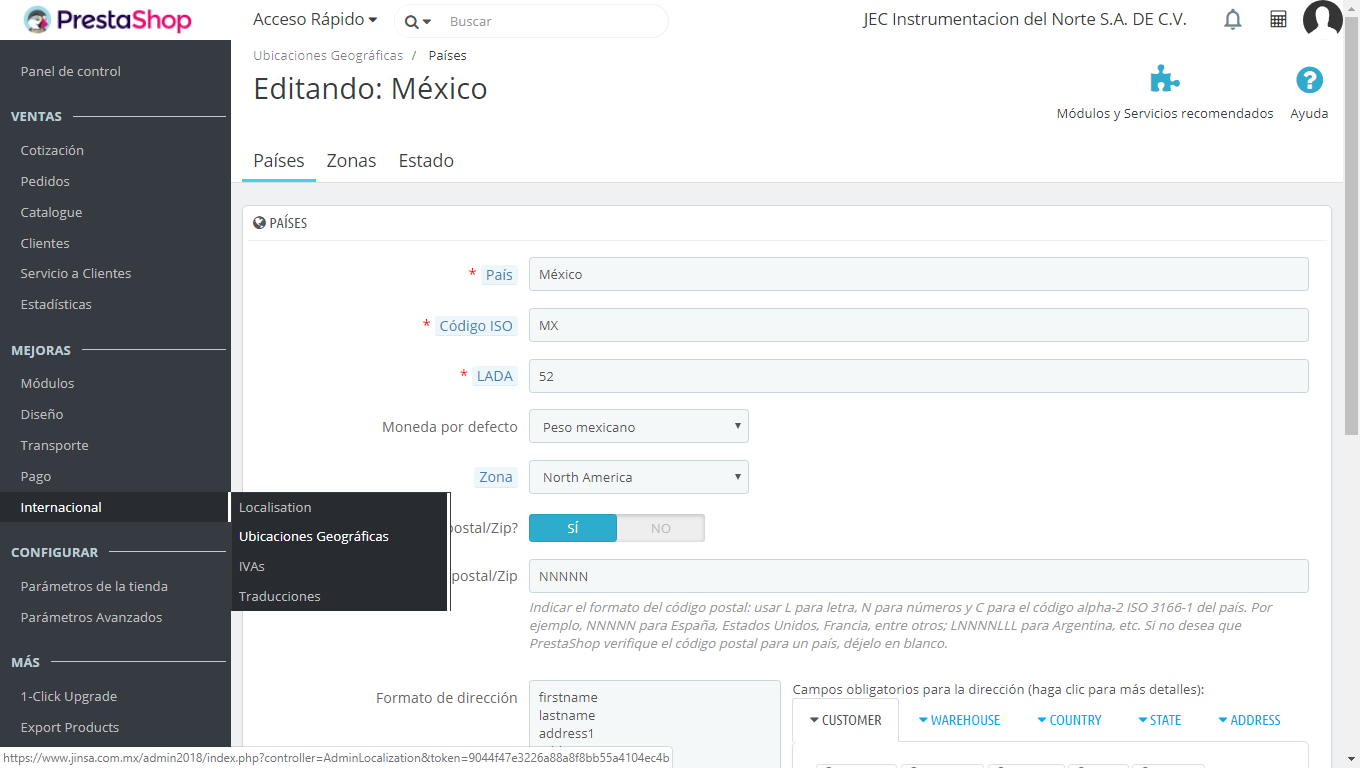Expand the ADDRESS address fields tab
This screenshot has width=1360, height=768.
pos(1249,720)
